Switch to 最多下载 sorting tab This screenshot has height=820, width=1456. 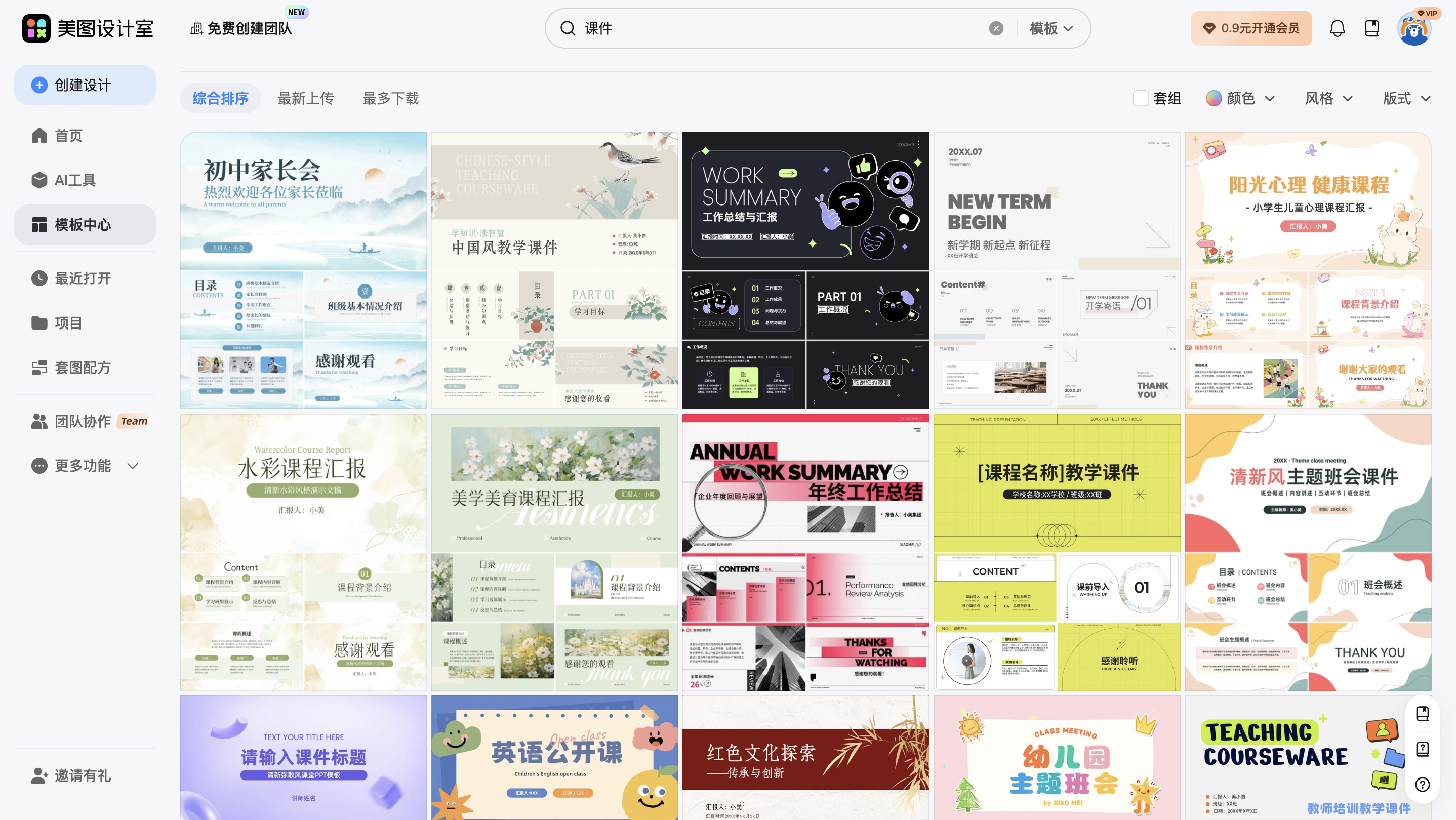pyautogui.click(x=390, y=98)
